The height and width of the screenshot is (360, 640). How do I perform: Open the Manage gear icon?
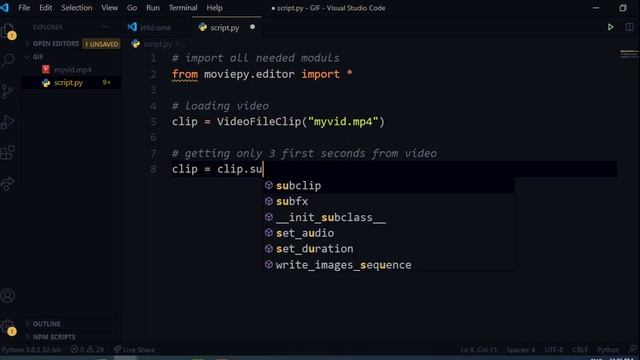(8, 327)
